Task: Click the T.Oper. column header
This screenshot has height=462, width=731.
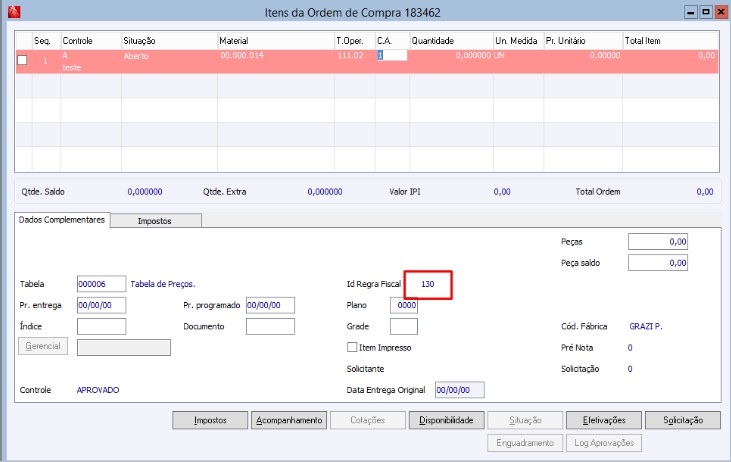Action: tap(355, 41)
